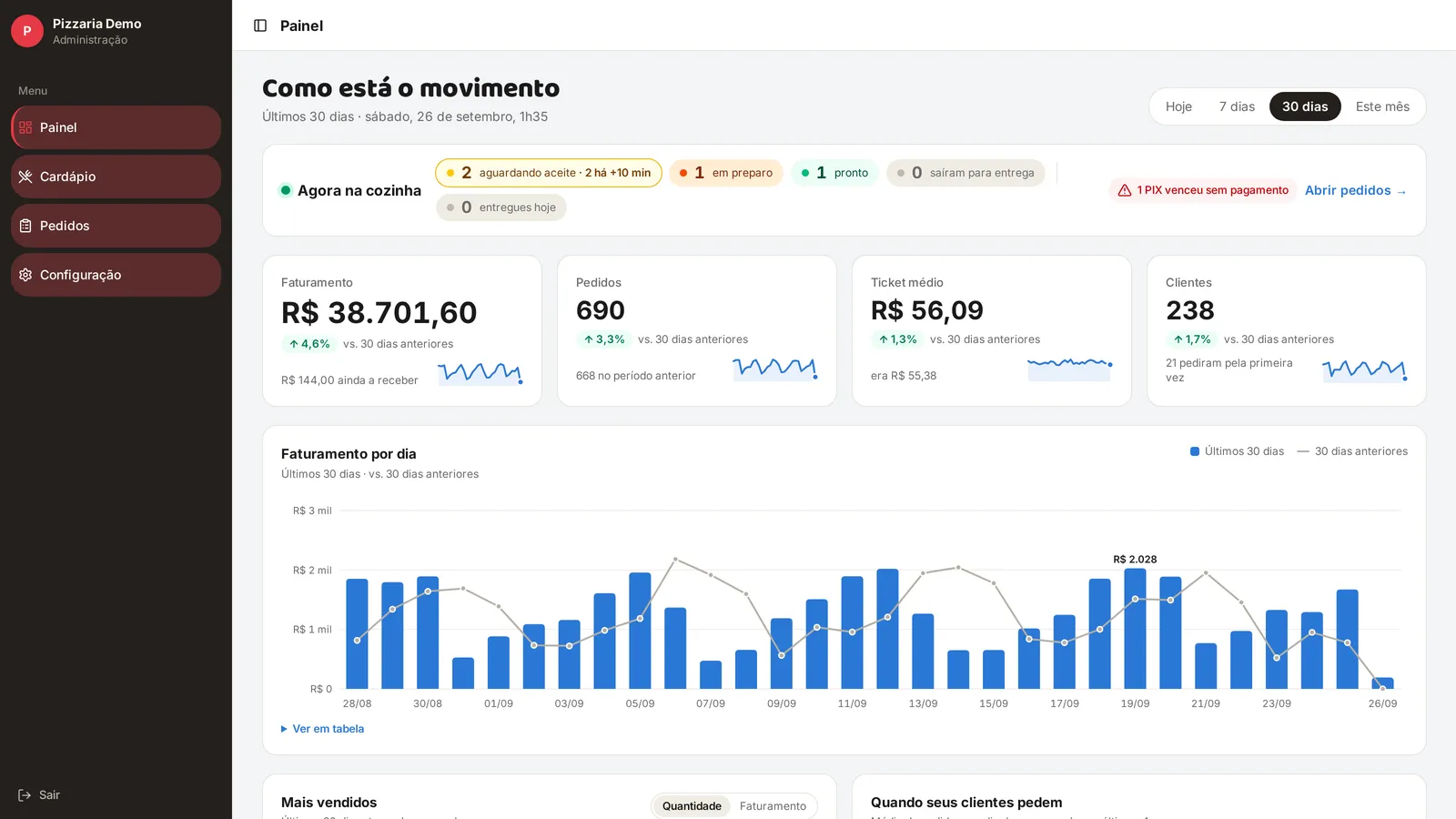Click the saíram para entrega chip

[966, 173]
